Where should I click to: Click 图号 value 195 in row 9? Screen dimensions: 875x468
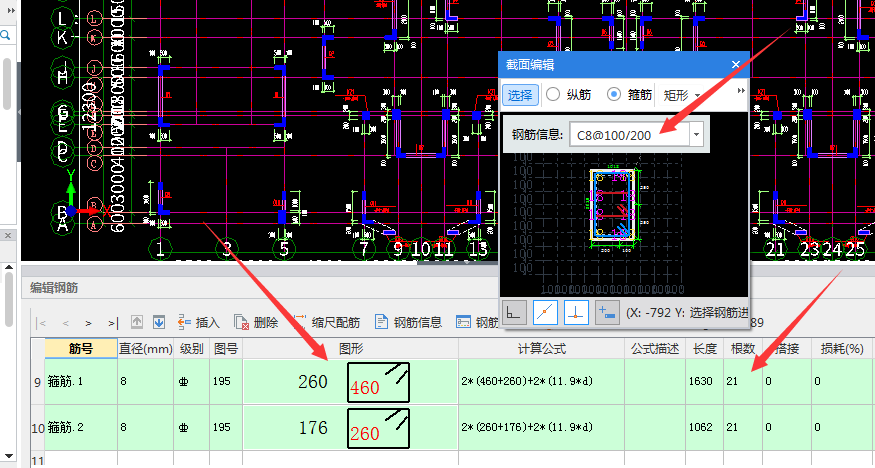pos(222,382)
